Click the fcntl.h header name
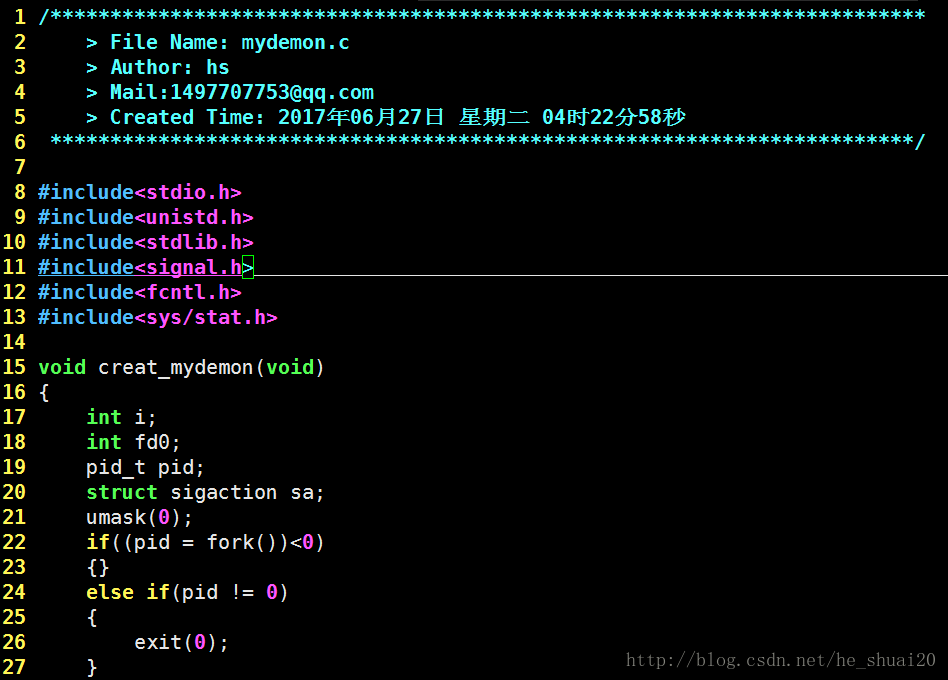Image resolution: width=948 pixels, height=680 pixels. pyautogui.click(x=188, y=292)
